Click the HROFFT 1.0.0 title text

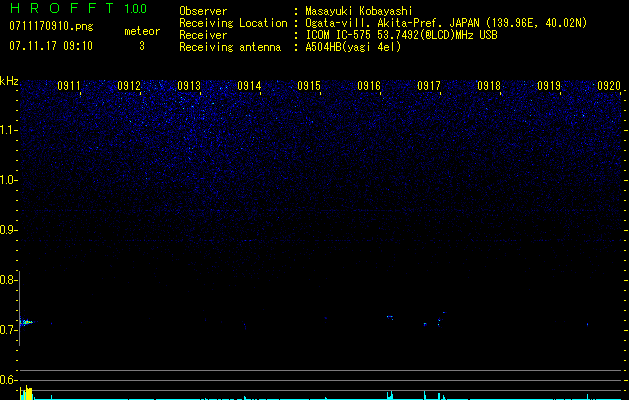click(78, 8)
